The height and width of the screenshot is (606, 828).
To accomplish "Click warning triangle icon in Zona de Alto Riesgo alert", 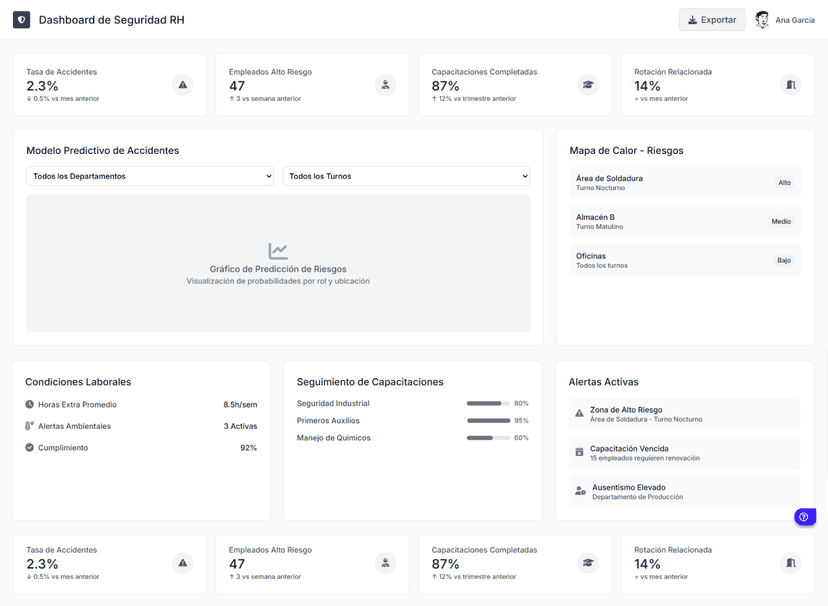I will [579, 413].
